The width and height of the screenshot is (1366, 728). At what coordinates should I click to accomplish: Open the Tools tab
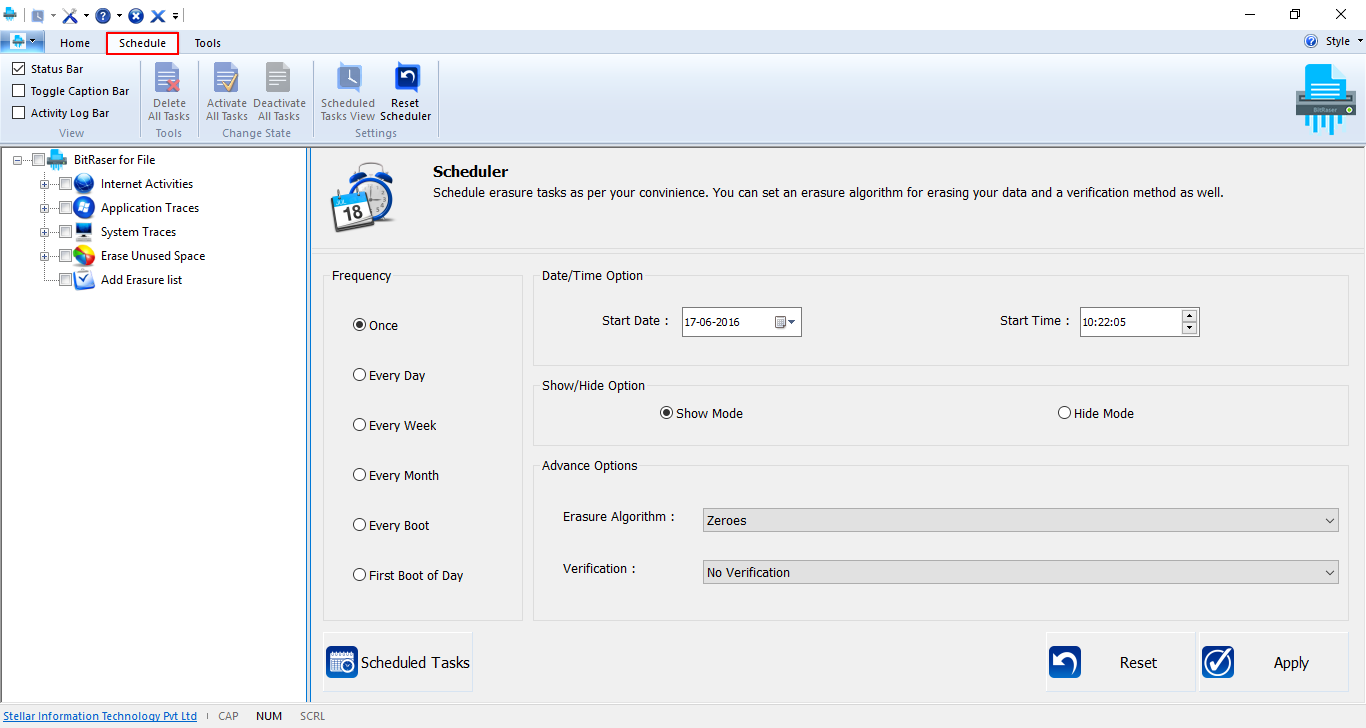point(208,43)
